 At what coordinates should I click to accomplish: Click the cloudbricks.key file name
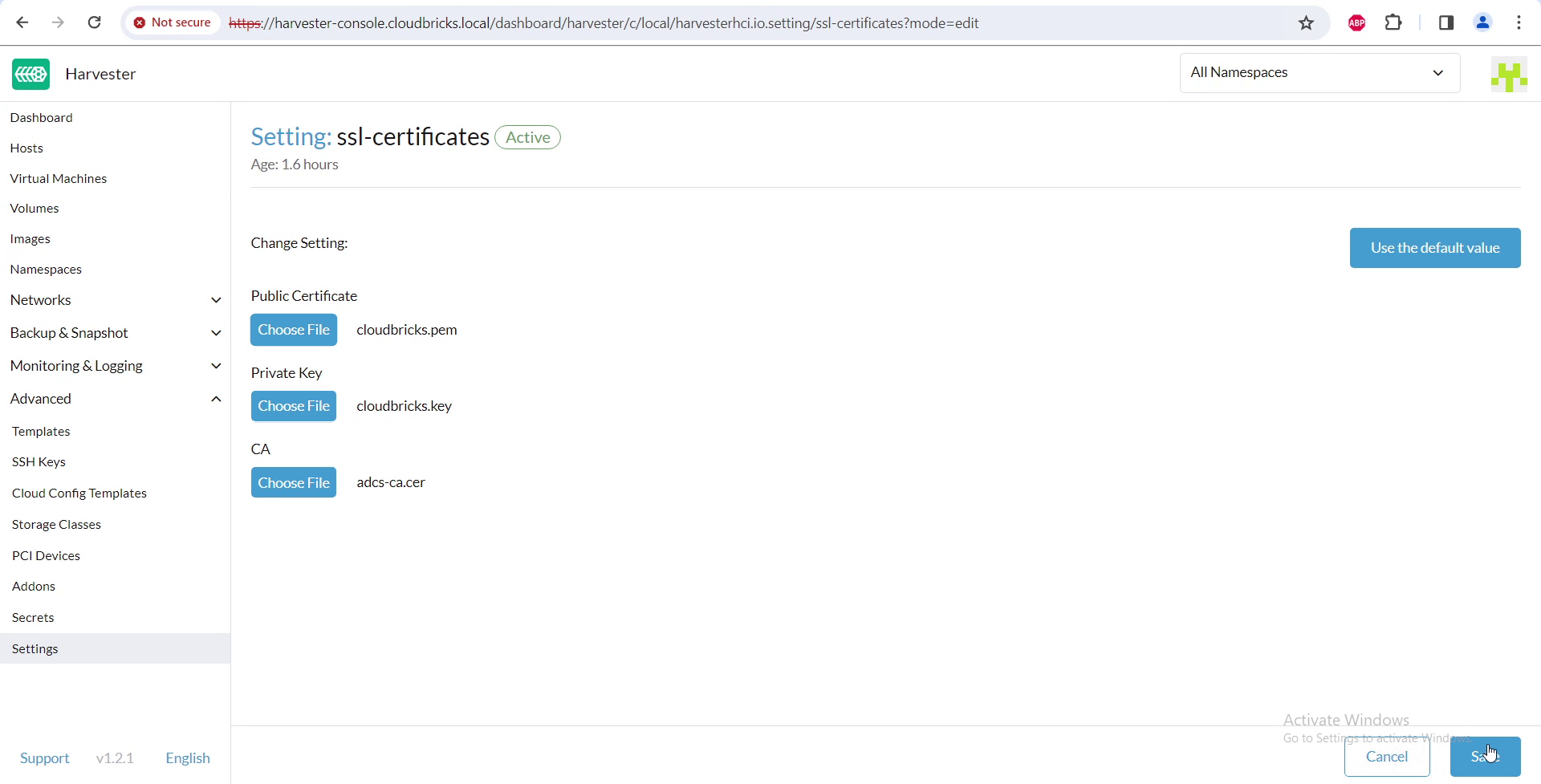(405, 406)
